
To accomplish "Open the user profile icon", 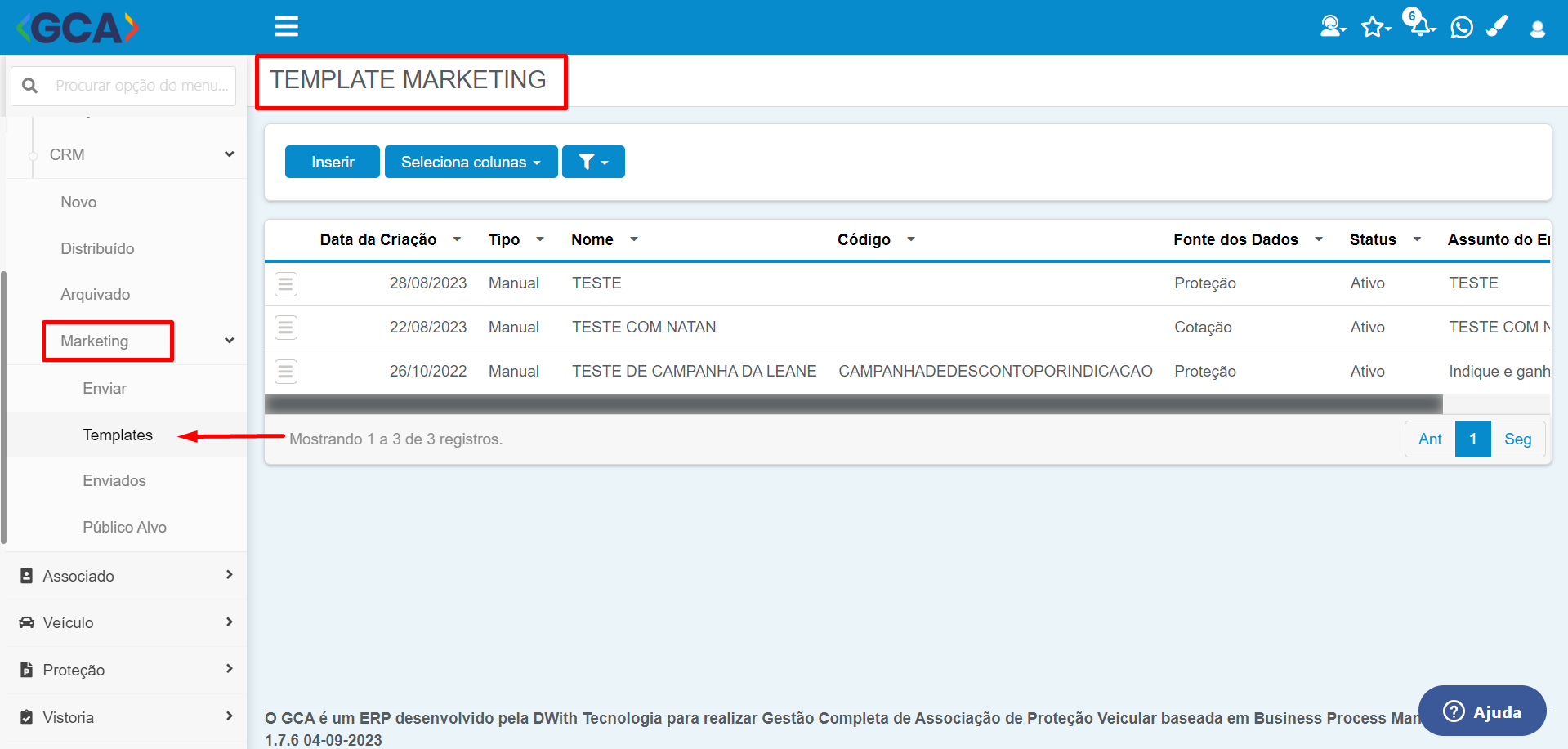I will 1537,29.
